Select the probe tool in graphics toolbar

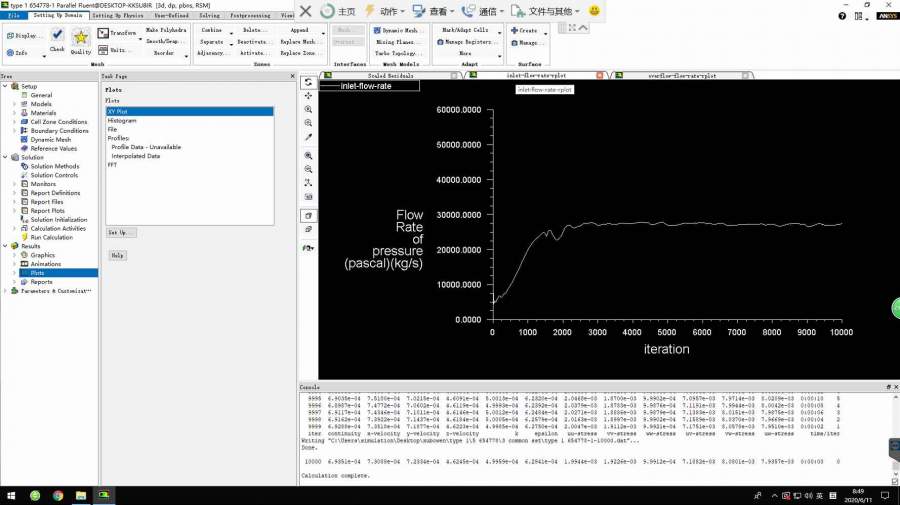coord(309,136)
